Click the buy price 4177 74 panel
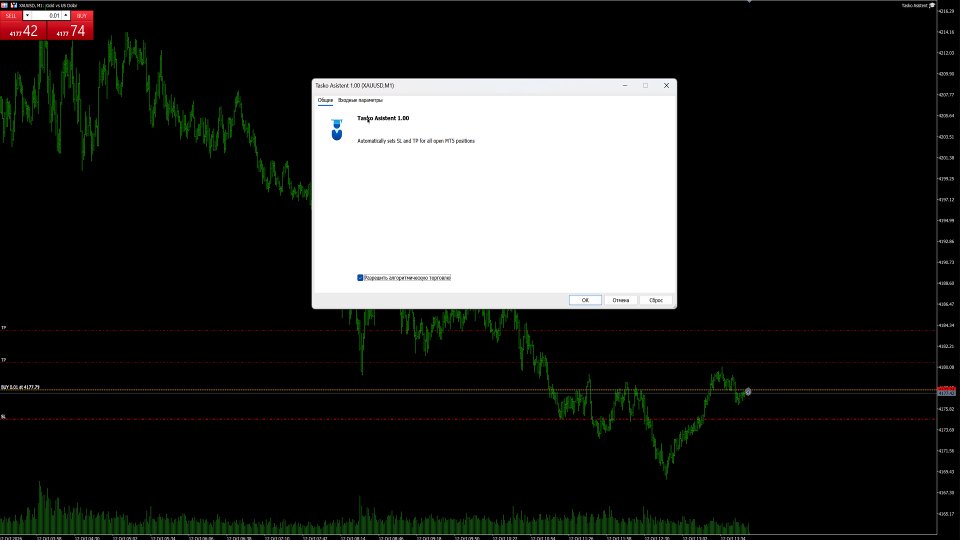 click(x=70, y=31)
